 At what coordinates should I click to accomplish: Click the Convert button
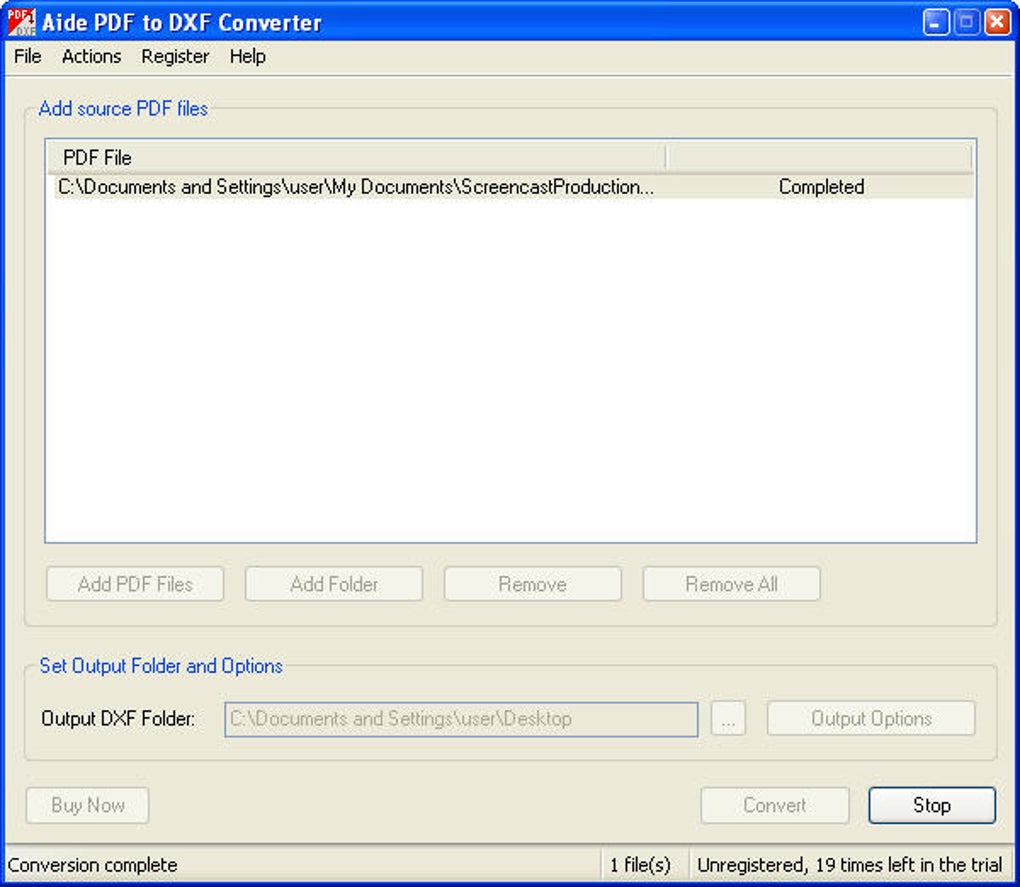pos(775,805)
